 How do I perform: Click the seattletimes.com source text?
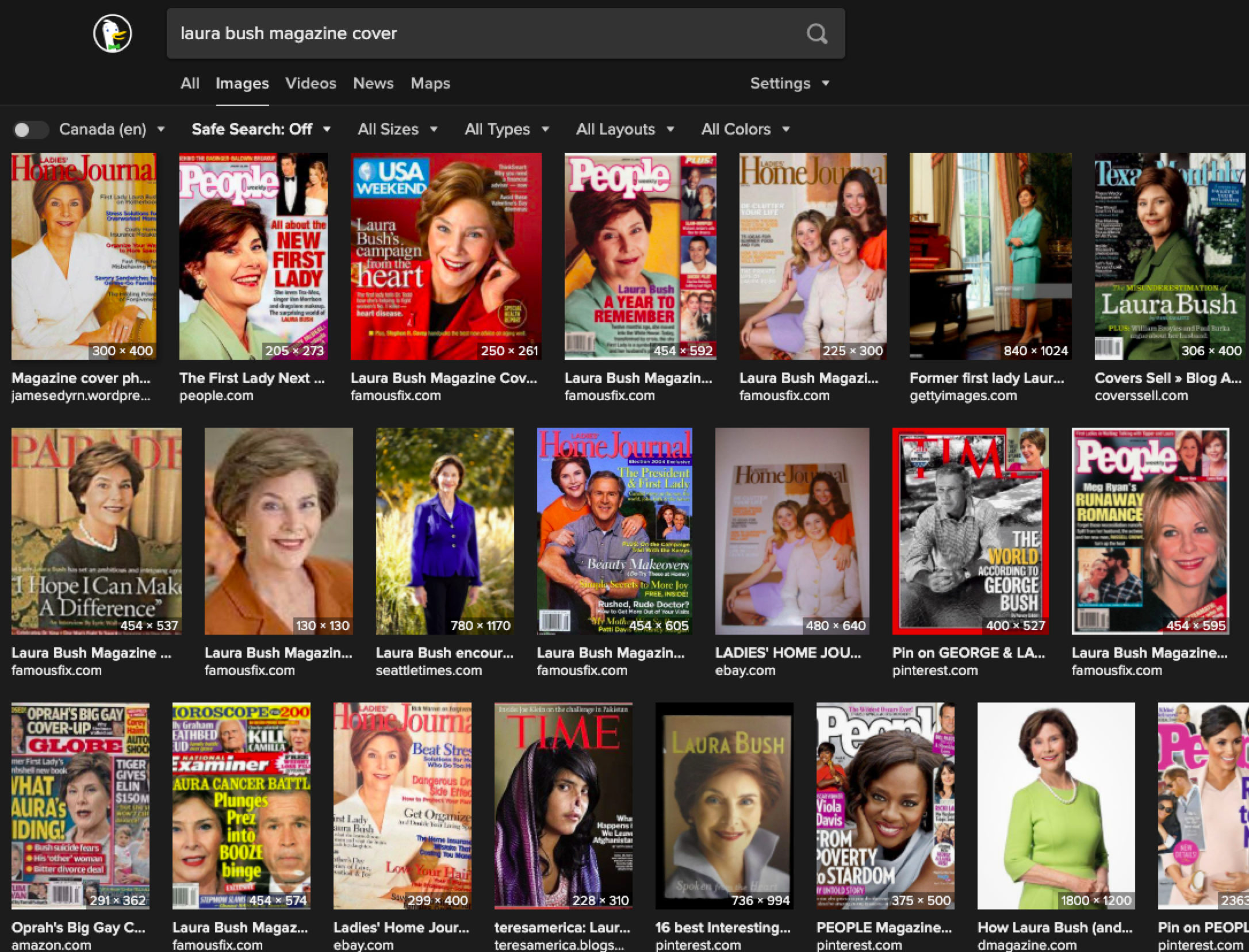pyautogui.click(x=429, y=671)
